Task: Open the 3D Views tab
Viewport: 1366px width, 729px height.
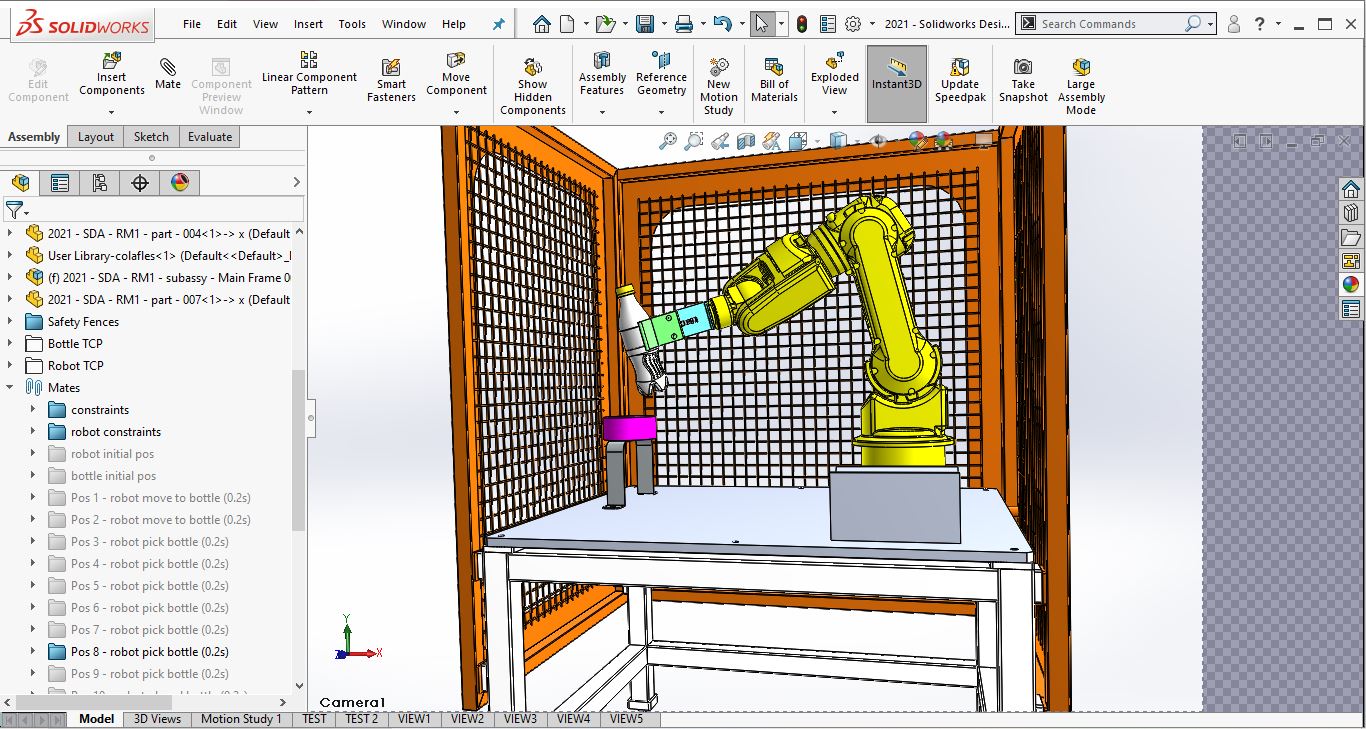Action: [x=158, y=718]
